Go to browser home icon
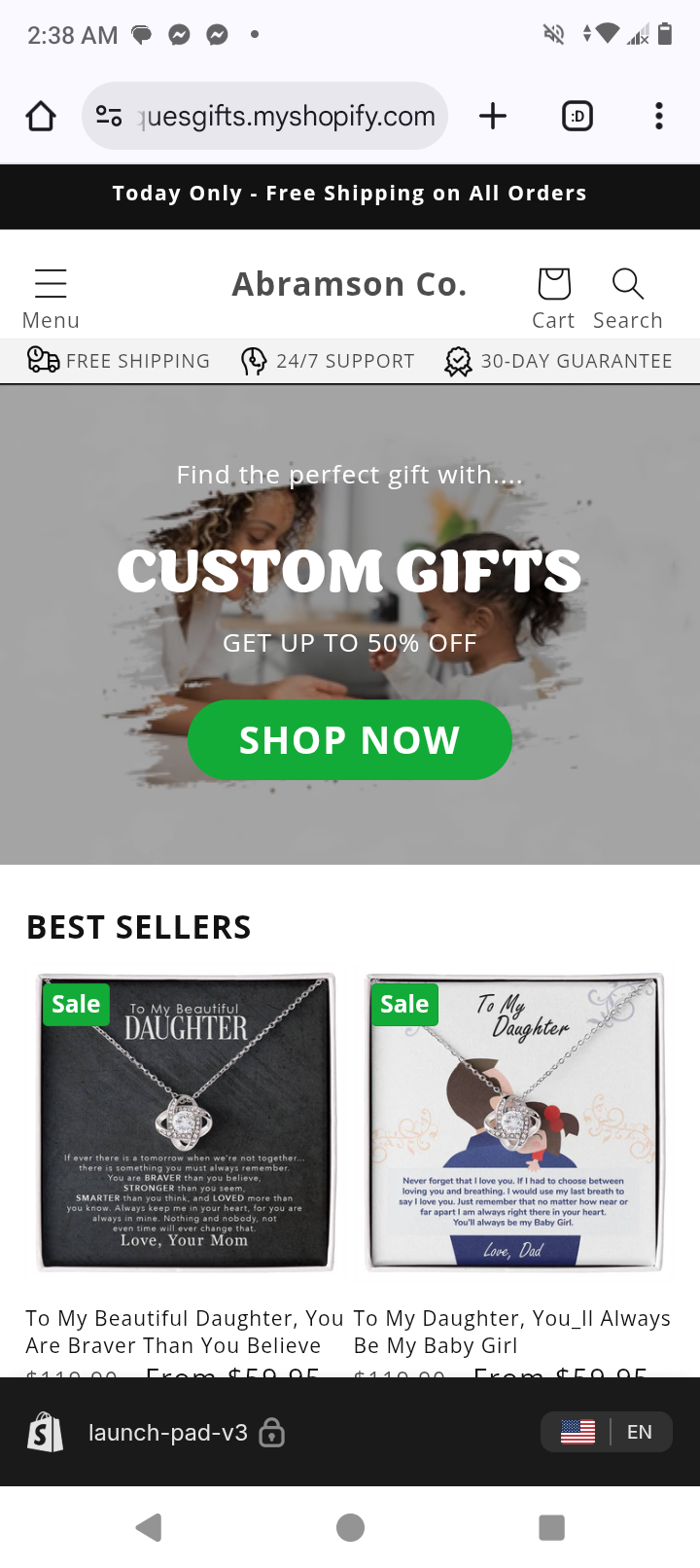 click(41, 117)
